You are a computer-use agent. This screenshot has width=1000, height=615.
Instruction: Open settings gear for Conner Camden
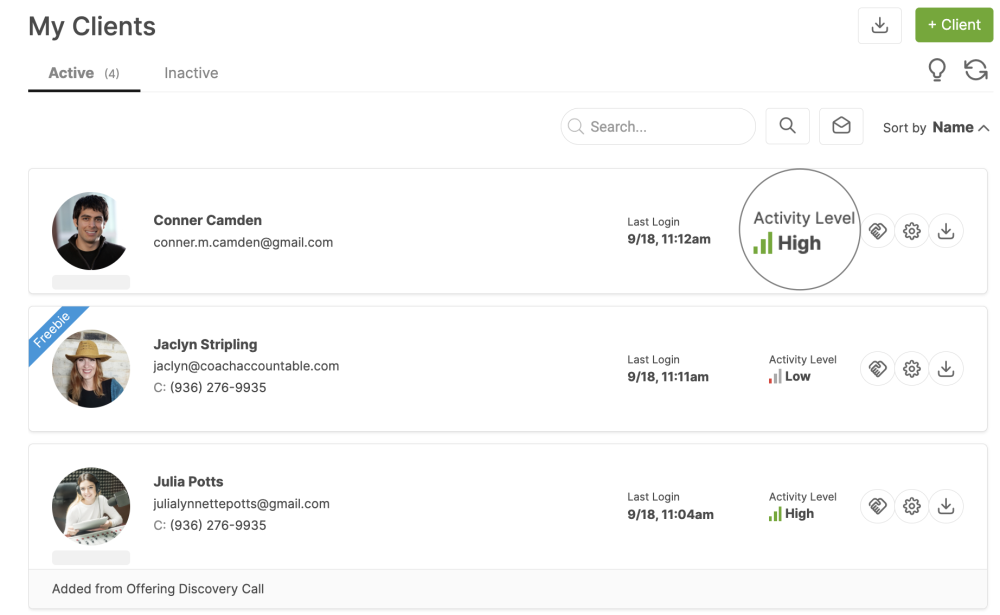[911, 232]
